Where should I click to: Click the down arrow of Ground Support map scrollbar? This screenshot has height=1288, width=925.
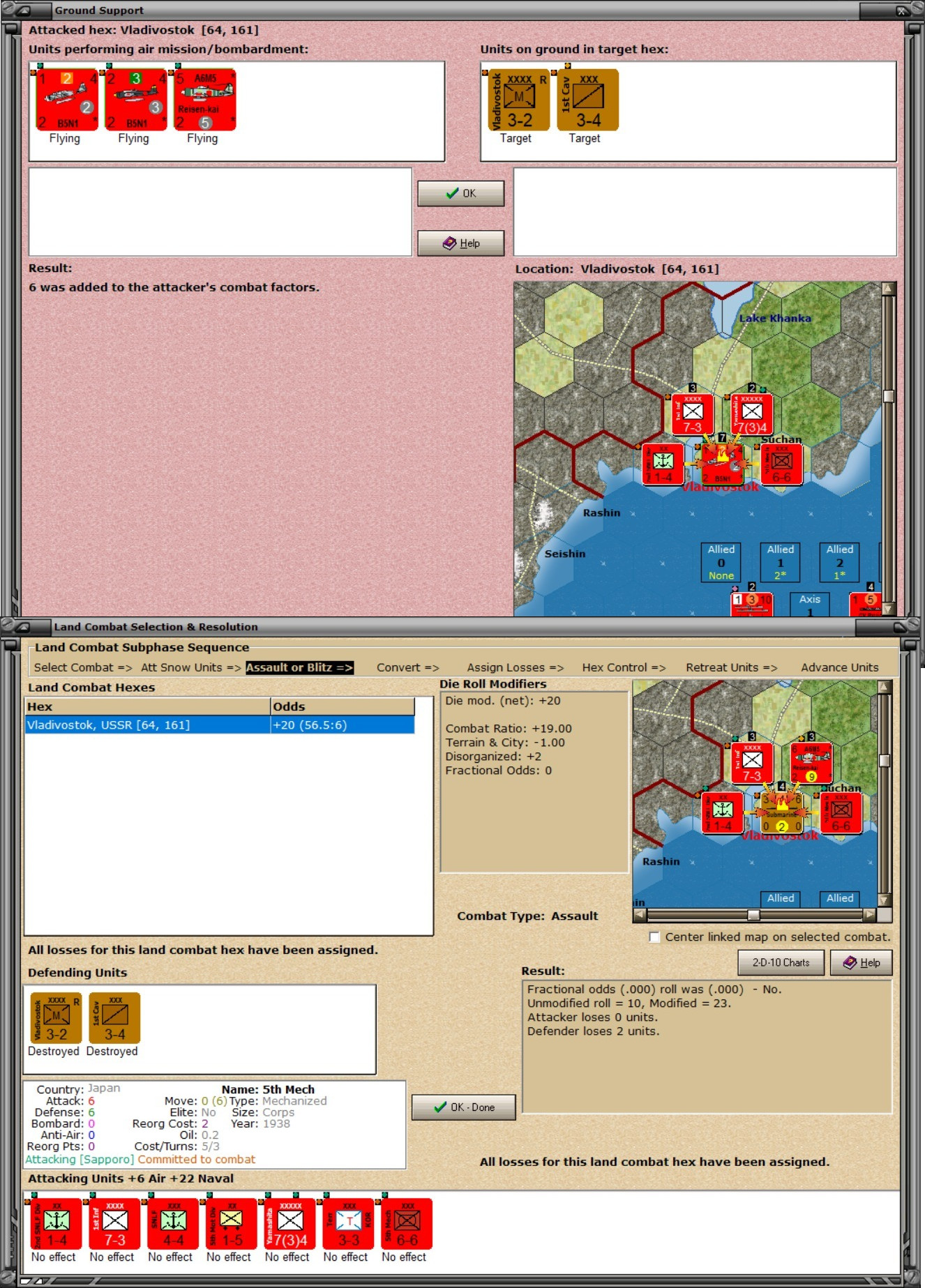[x=888, y=609]
